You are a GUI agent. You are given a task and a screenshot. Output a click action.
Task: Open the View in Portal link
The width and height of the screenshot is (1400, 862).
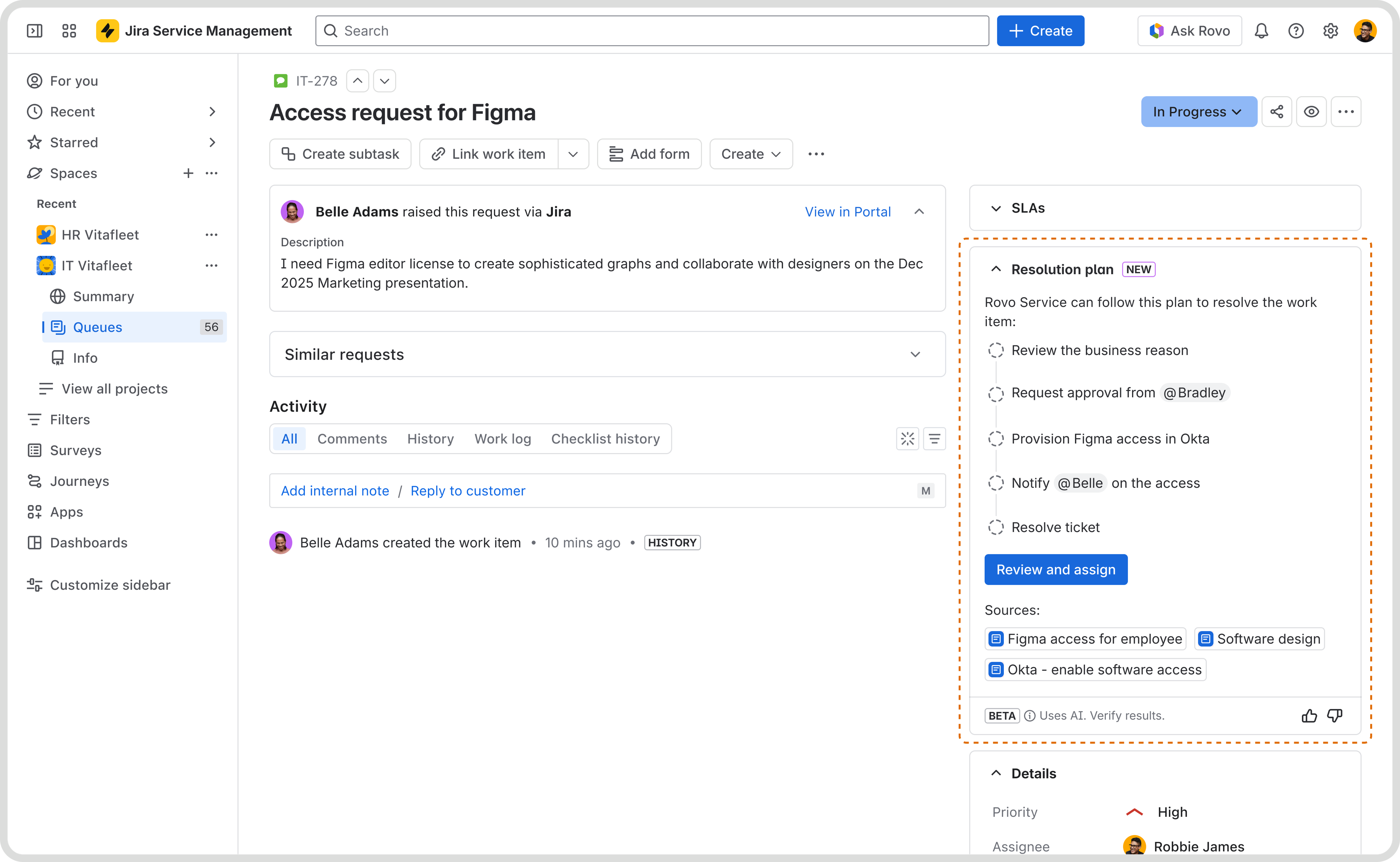[847, 212]
